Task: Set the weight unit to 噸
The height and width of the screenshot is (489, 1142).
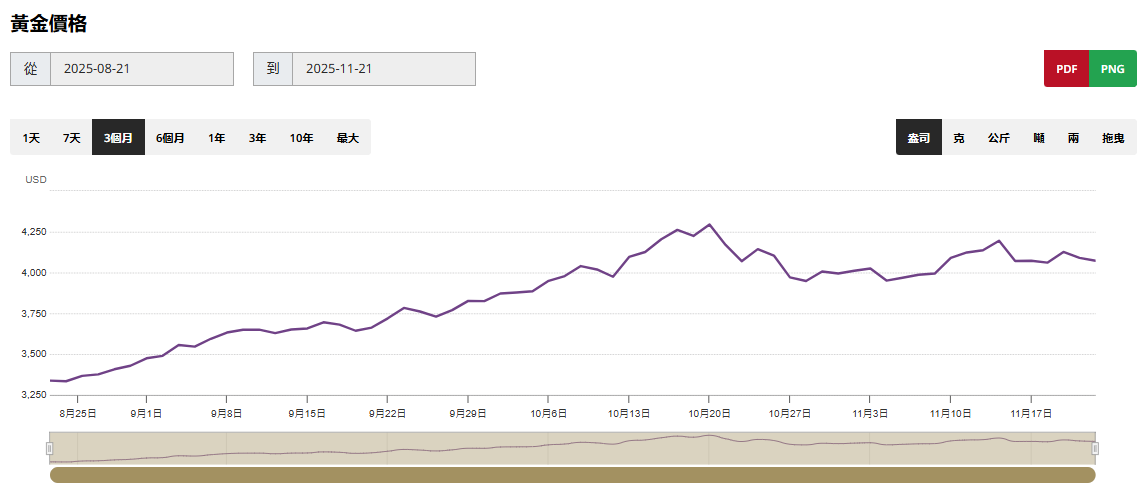Action: point(1039,138)
